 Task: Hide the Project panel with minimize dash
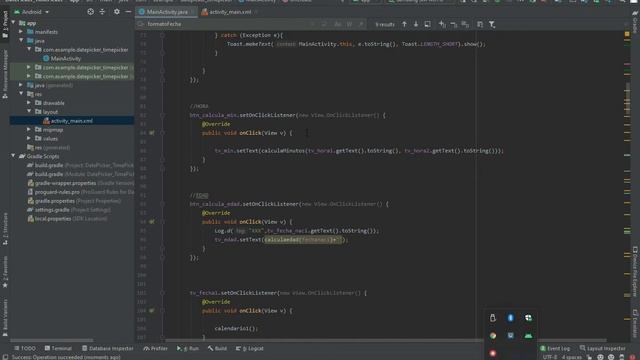point(128,12)
